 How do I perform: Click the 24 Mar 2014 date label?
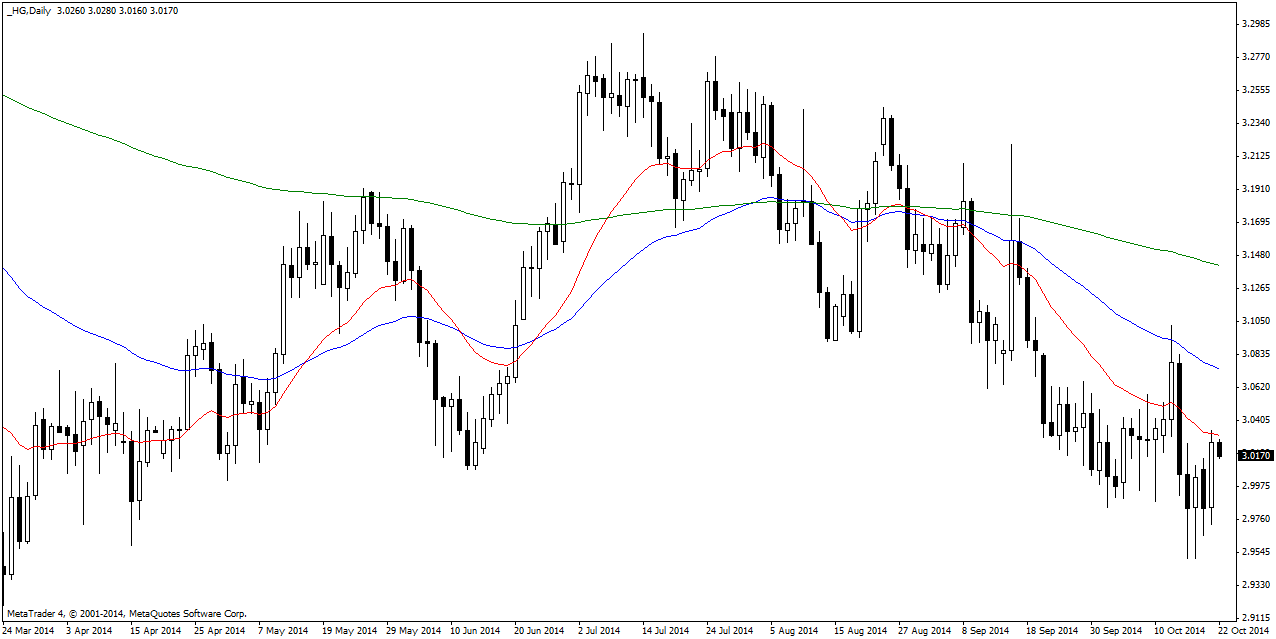pyautogui.click(x=29, y=631)
